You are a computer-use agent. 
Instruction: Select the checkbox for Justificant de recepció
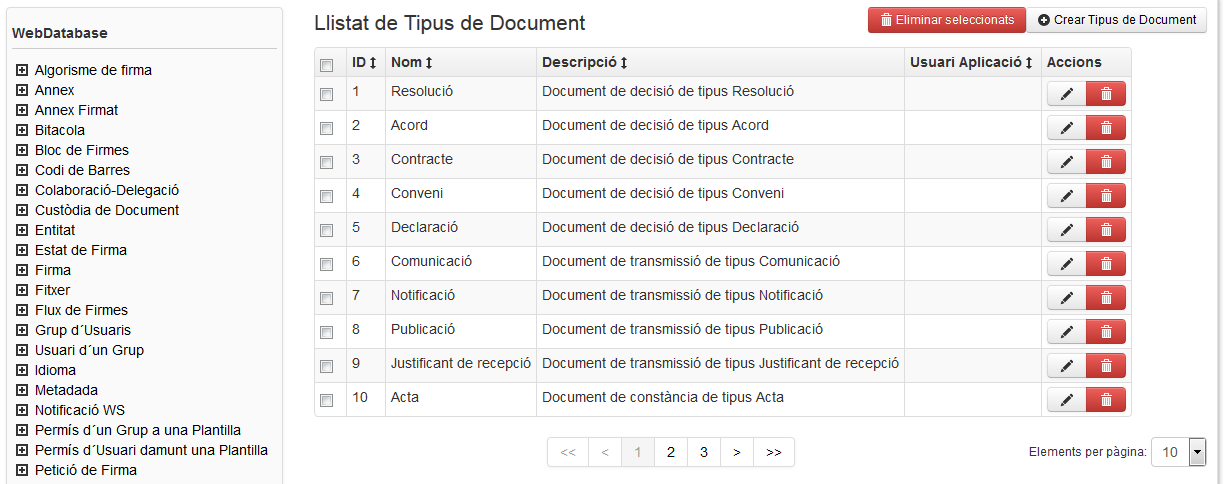326,366
